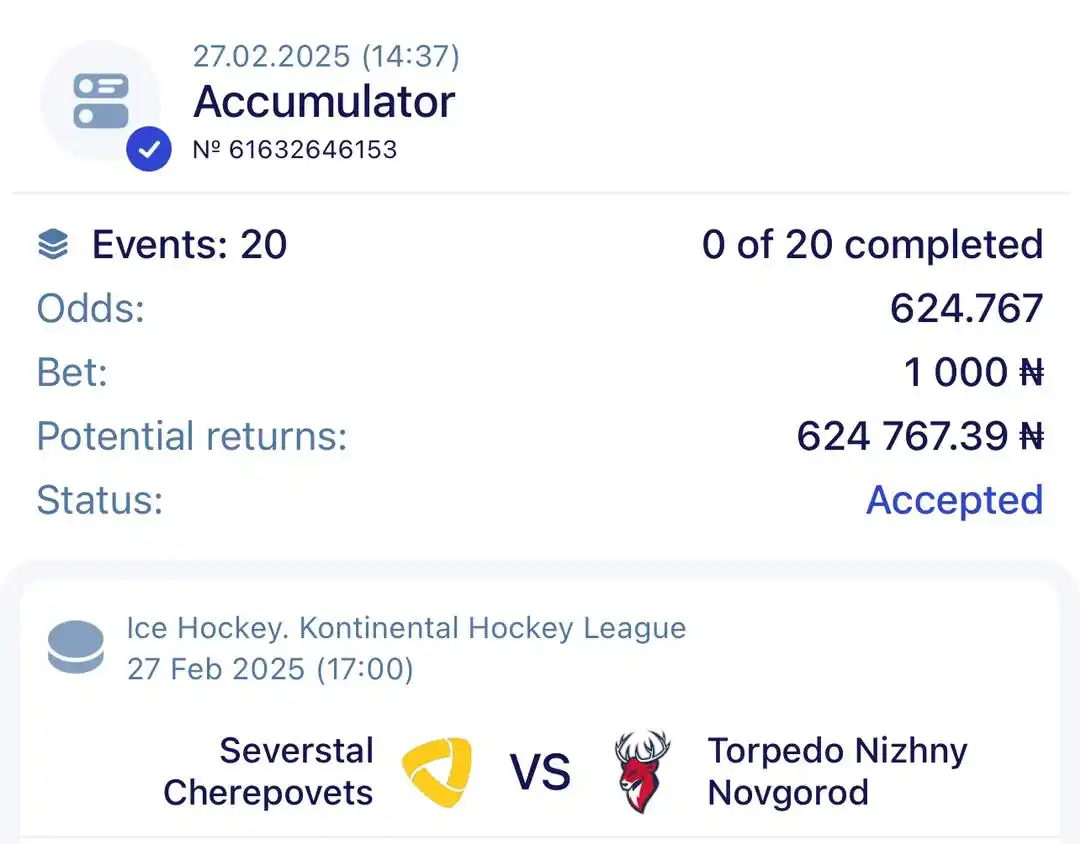This screenshot has height=844, width=1080.
Task: Open the Torpedo Nizhny Novgorod deer logo
Action: tap(641, 772)
